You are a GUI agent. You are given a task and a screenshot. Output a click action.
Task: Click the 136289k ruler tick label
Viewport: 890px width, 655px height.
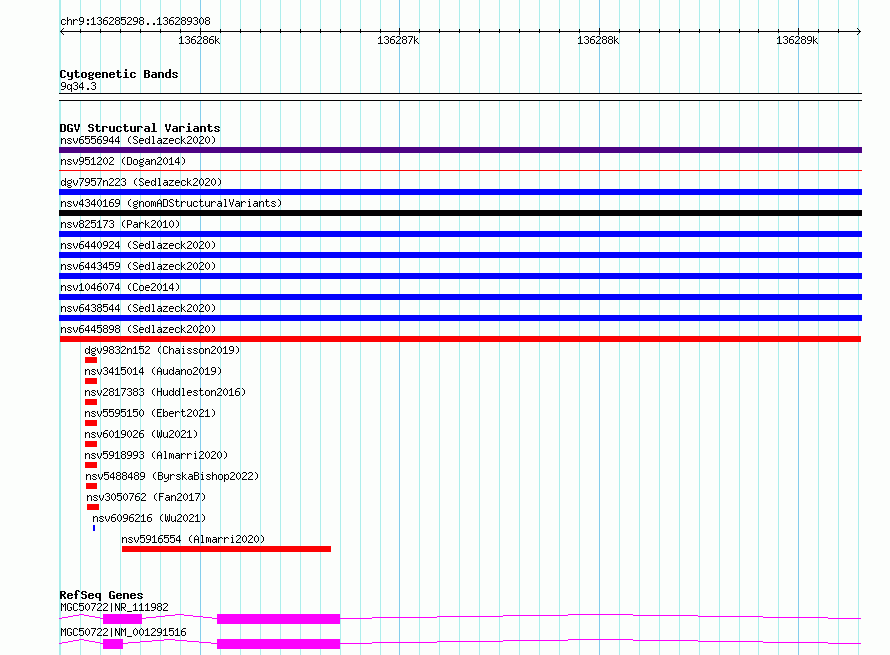(797, 41)
